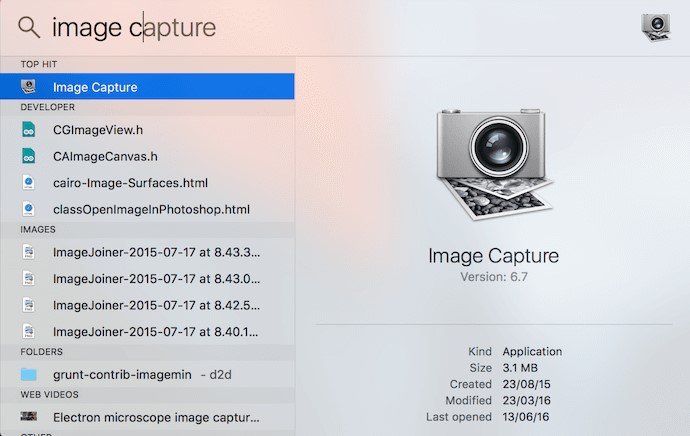Select cairo-Image-Surfaces.html result

(x=147, y=183)
